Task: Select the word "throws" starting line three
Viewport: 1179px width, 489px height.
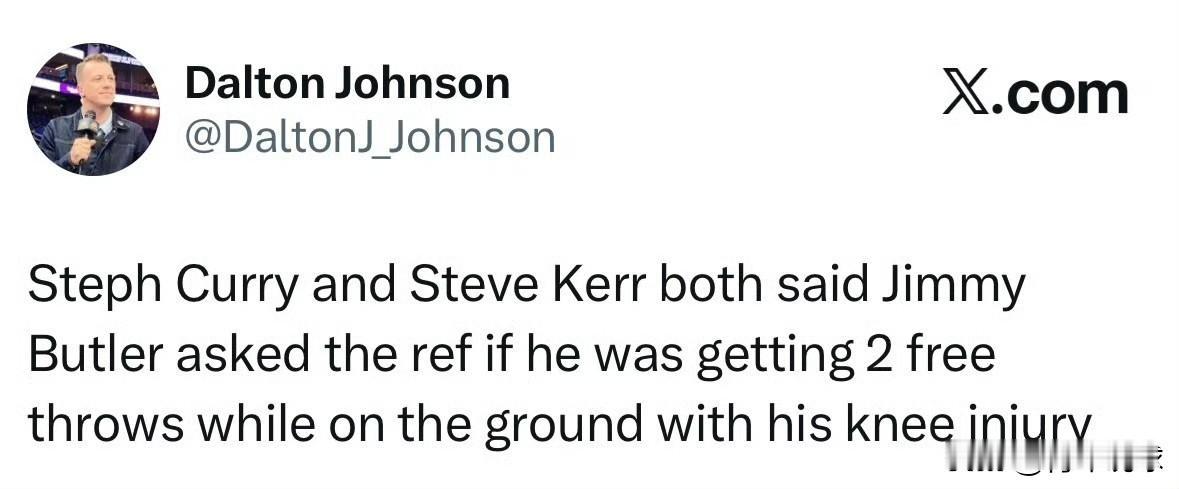Action: click(x=106, y=423)
